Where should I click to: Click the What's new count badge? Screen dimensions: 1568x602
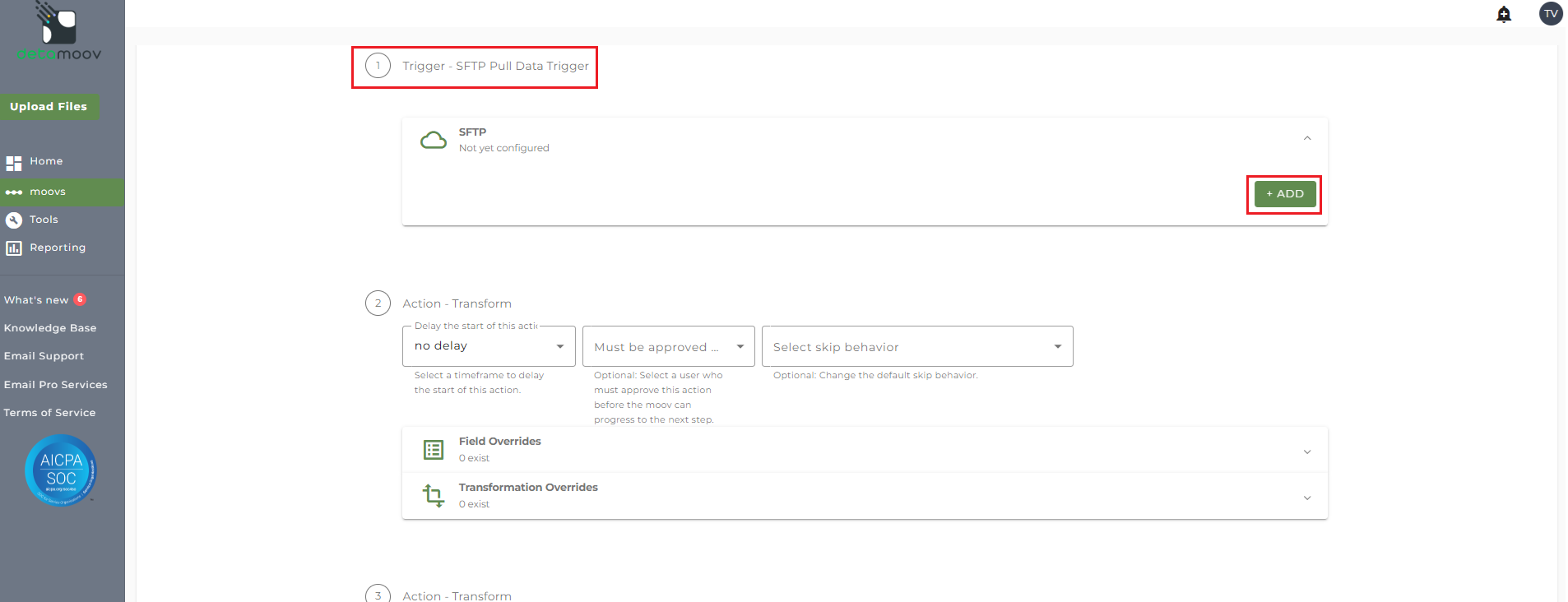pos(80,299)
